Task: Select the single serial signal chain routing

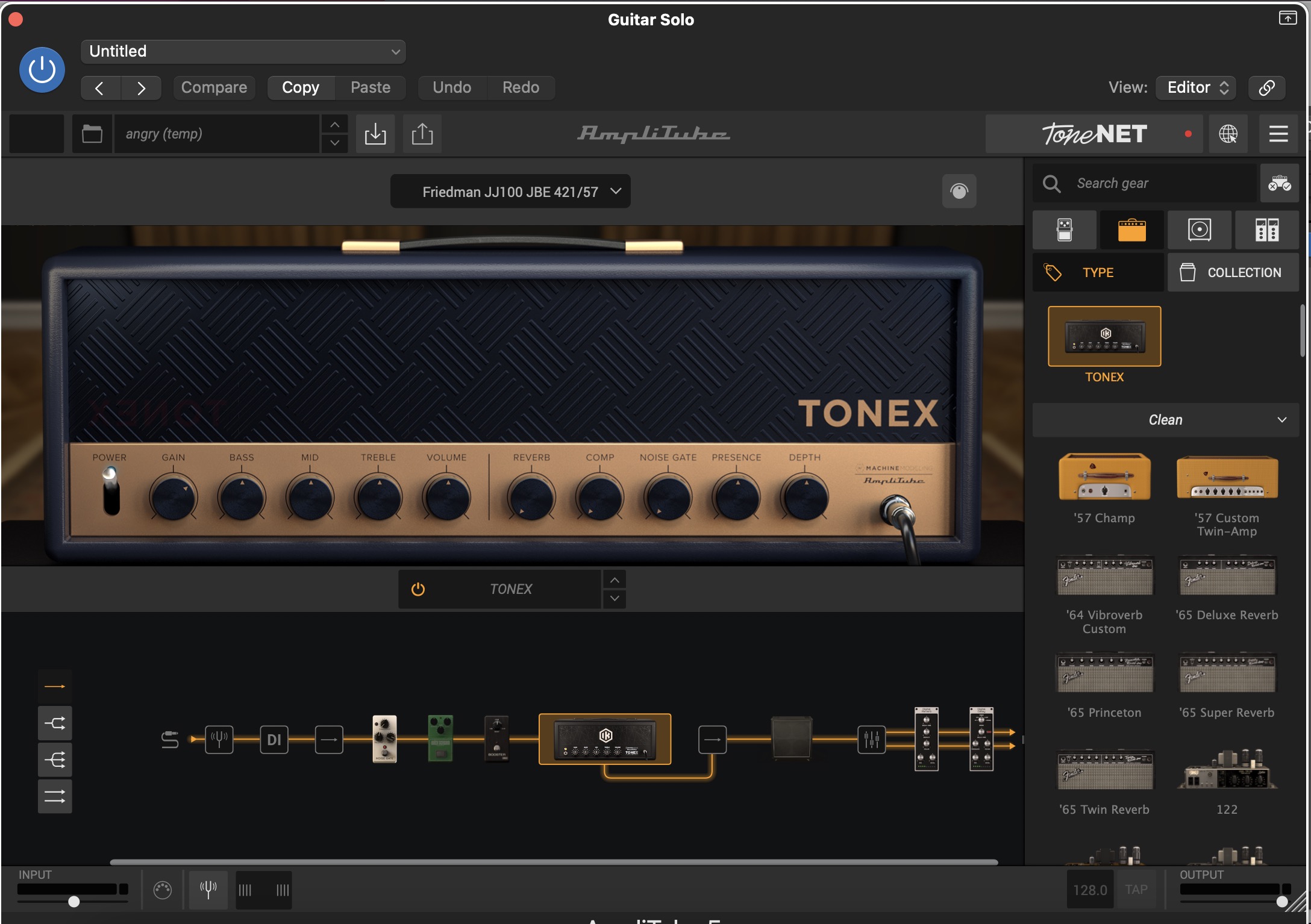Action: [55, 686]
